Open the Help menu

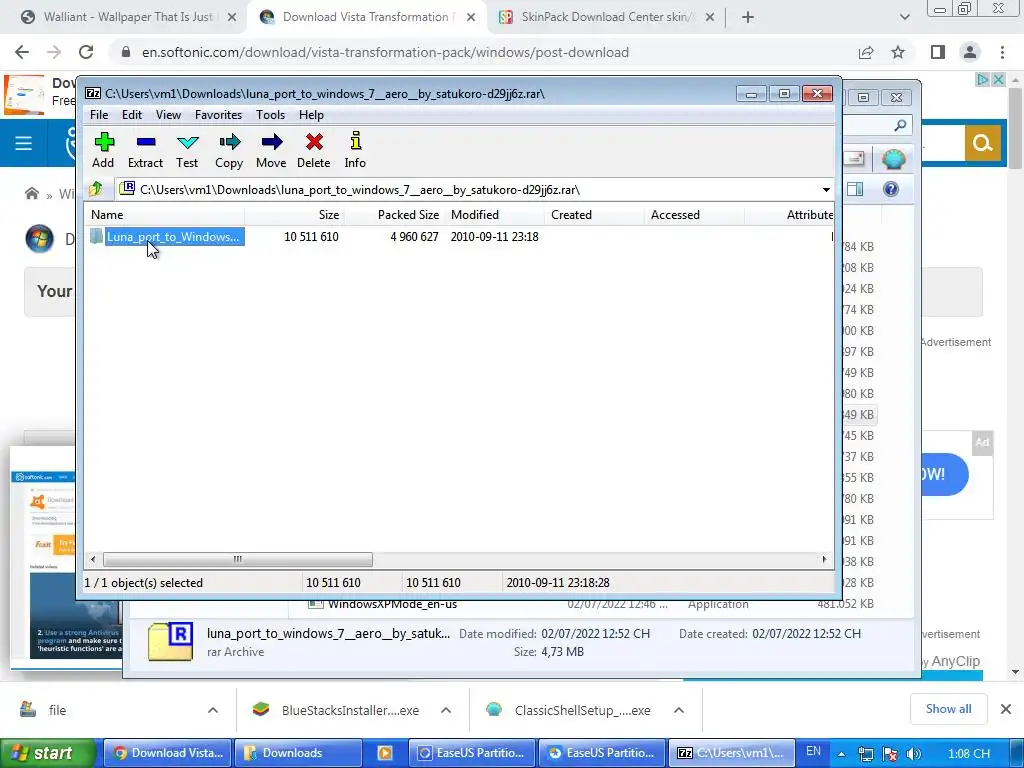click(x=312, y=115)
